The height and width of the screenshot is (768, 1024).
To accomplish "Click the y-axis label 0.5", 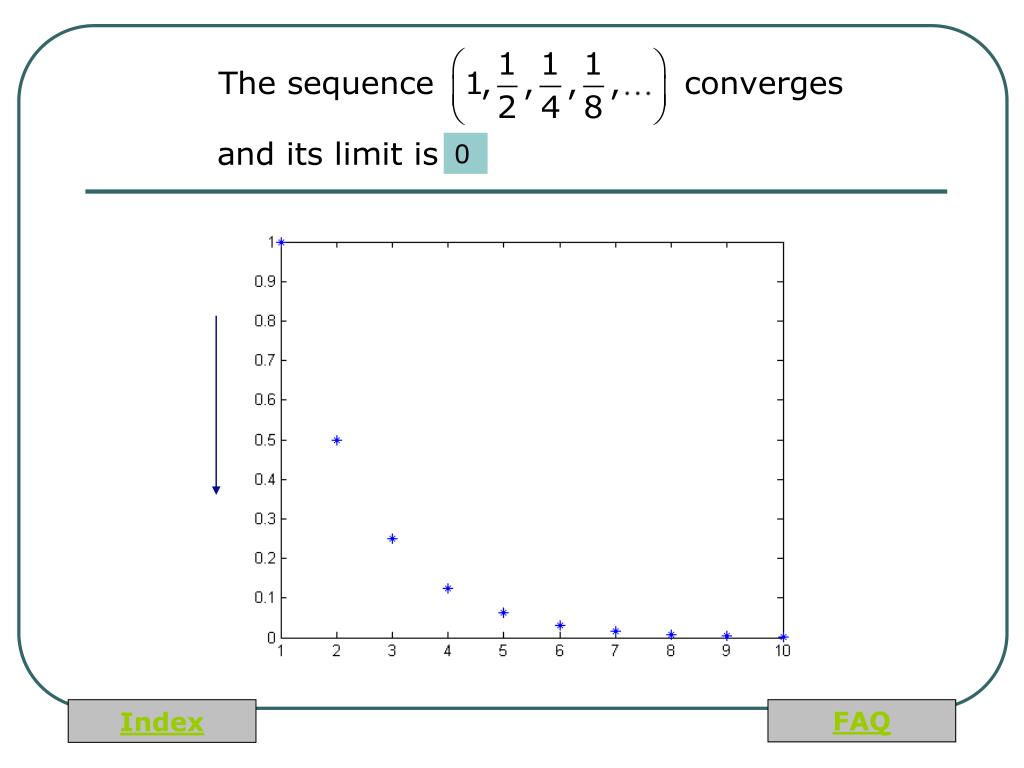I will click(265, 440).
